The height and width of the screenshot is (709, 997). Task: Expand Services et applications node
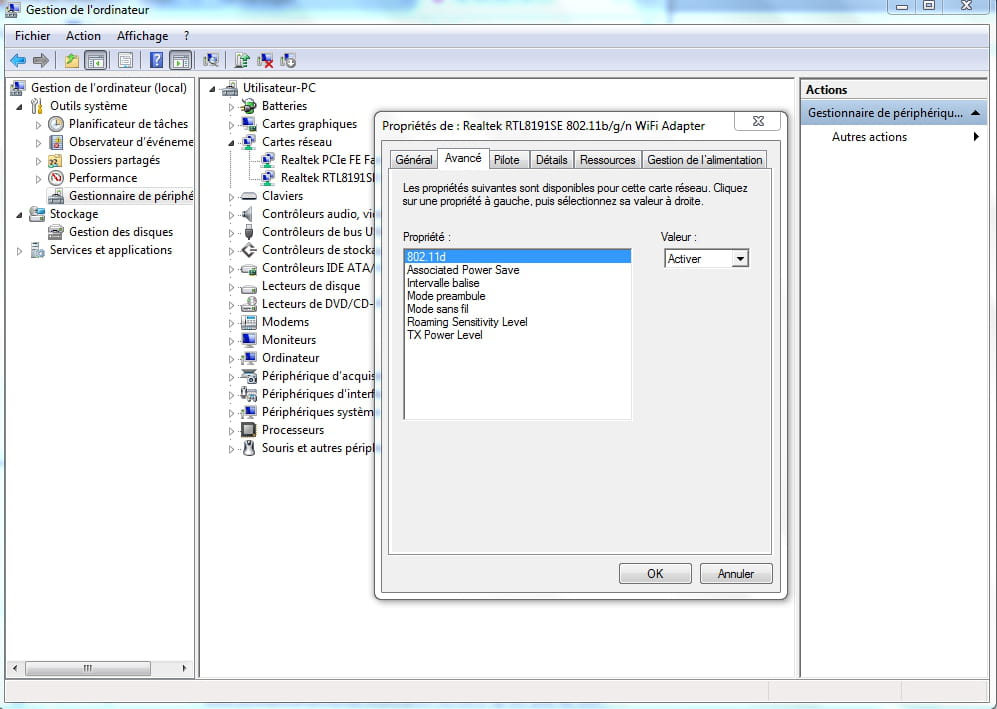19,251
